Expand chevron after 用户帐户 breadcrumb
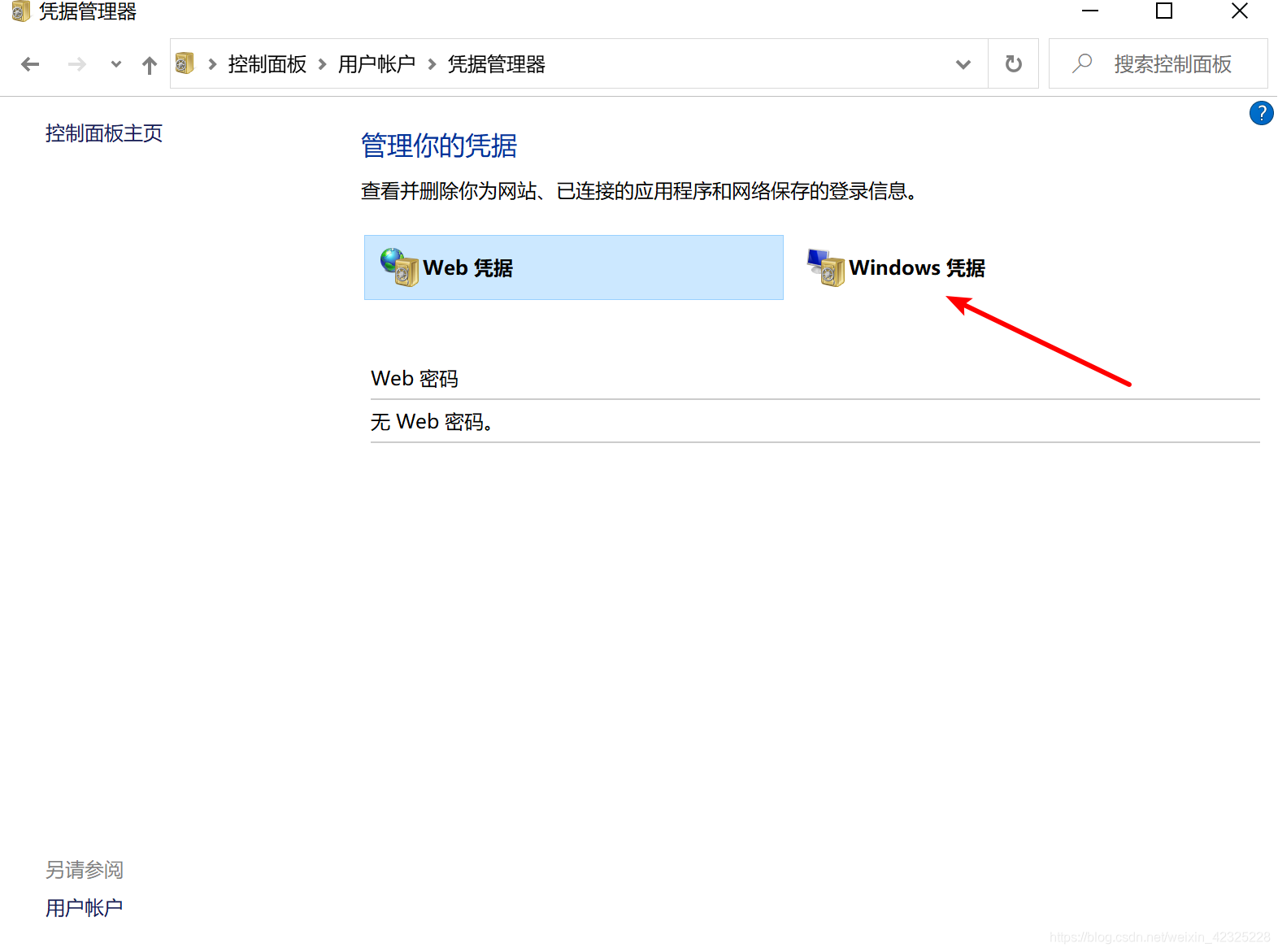Image resolution: width=1278 pixels, height=952 pixels. click(x=432, y=64)
